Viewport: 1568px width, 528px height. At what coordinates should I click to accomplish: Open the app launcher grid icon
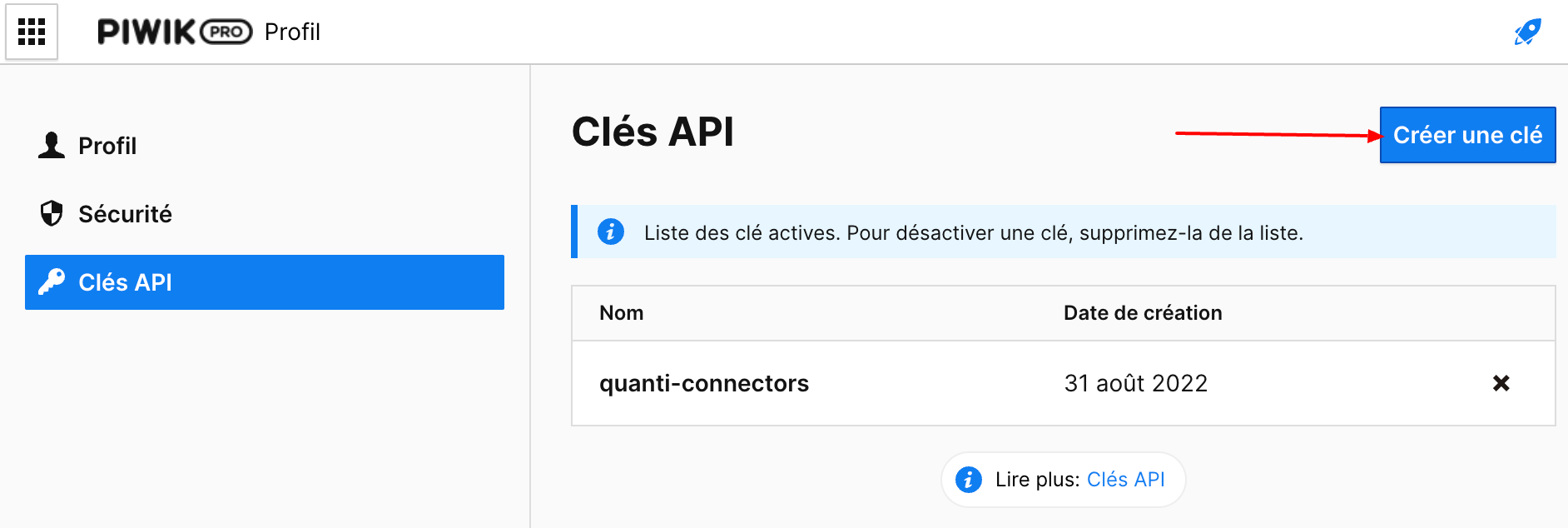[x=32, y=32]
